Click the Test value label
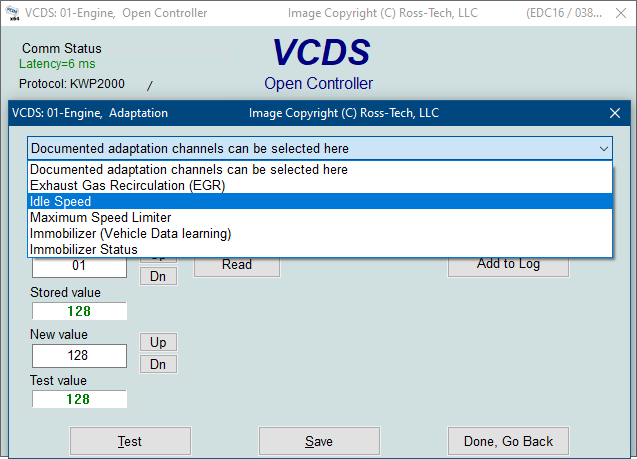 [x=58, y=381]
